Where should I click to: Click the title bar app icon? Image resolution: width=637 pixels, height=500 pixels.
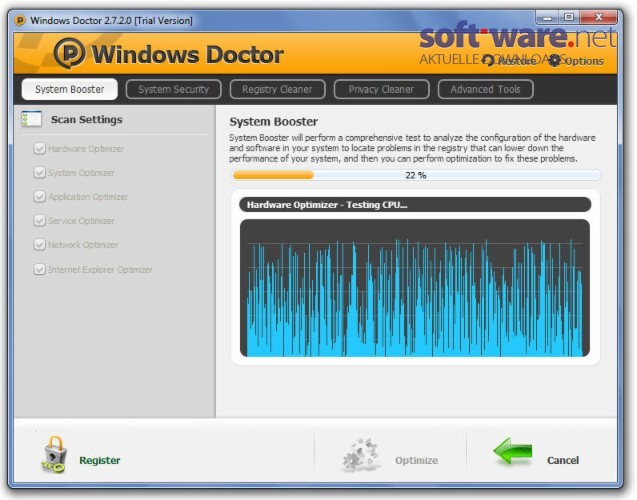(x=20, y=20)
